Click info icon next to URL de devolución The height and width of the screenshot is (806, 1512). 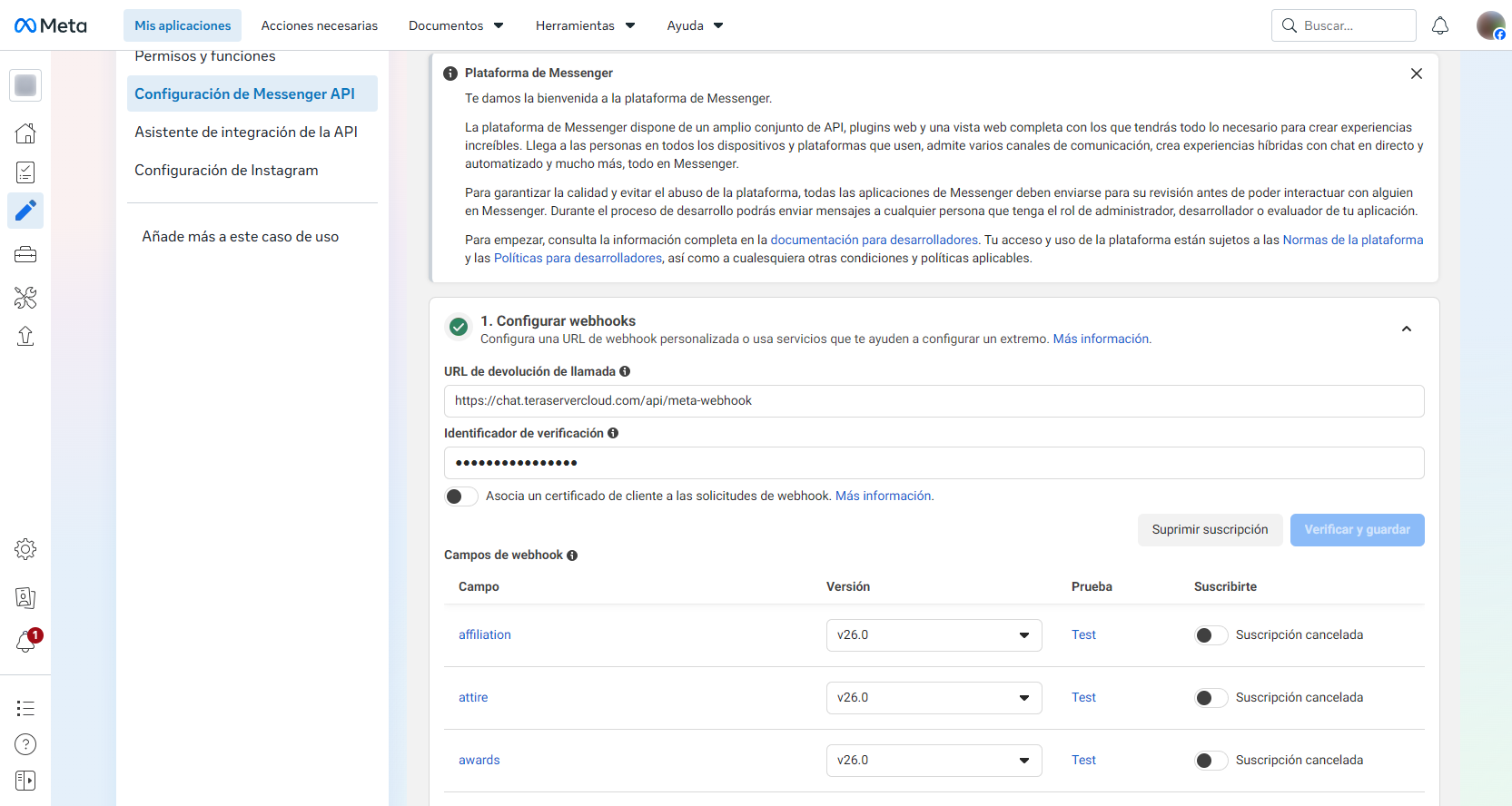click(x=625, y=371)
